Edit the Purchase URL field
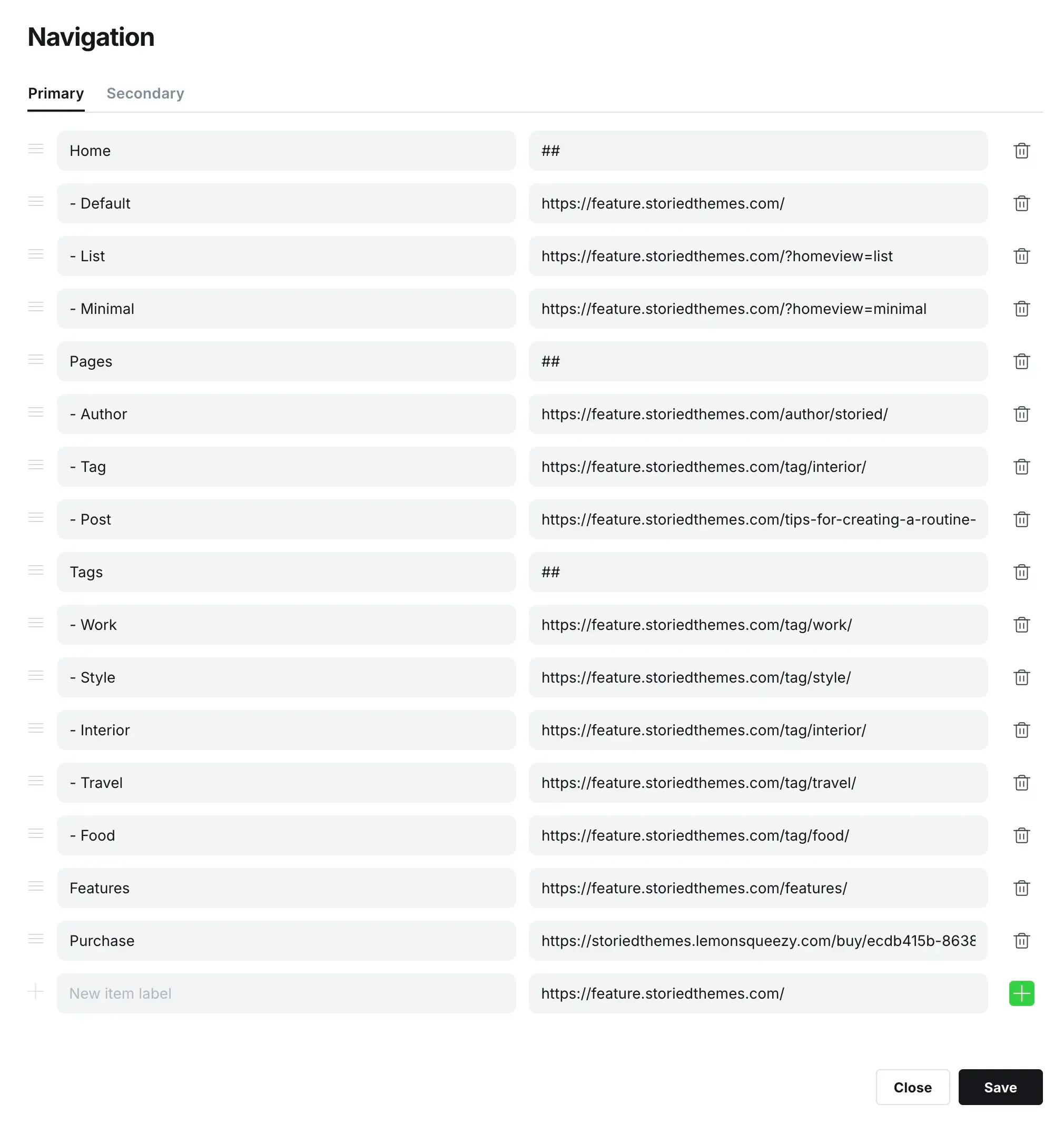 point(758,941)
